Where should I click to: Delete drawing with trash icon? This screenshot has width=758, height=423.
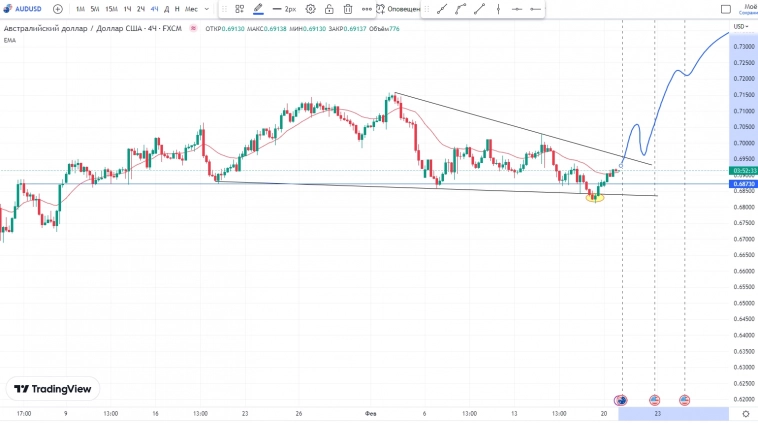click(348, 9)
